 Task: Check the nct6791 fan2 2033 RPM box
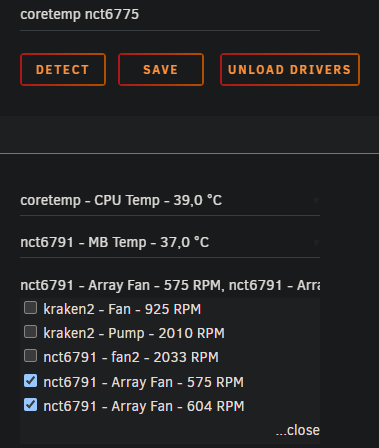30,356
